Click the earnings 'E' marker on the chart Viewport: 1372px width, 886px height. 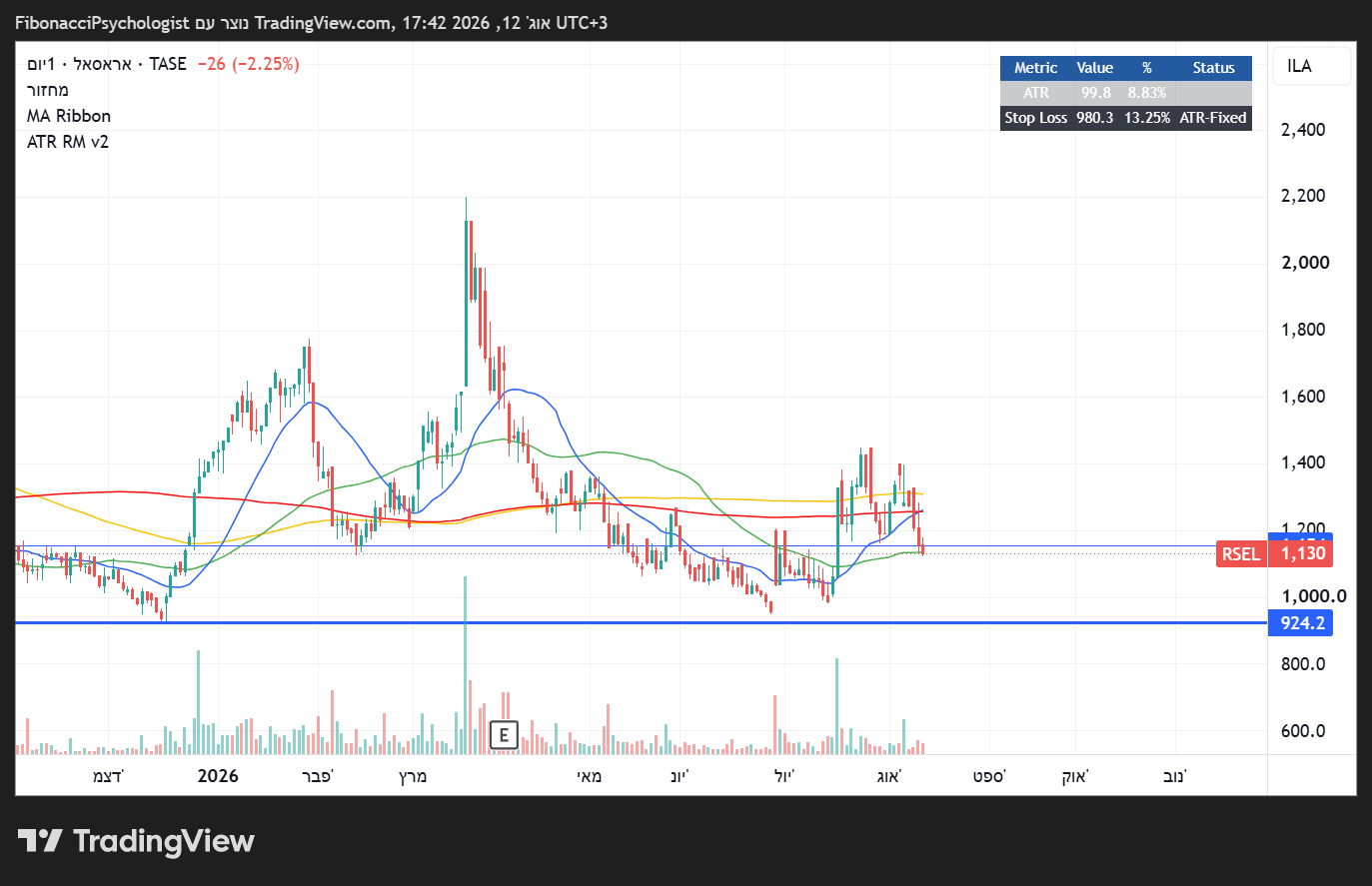[x=504, y=736]
